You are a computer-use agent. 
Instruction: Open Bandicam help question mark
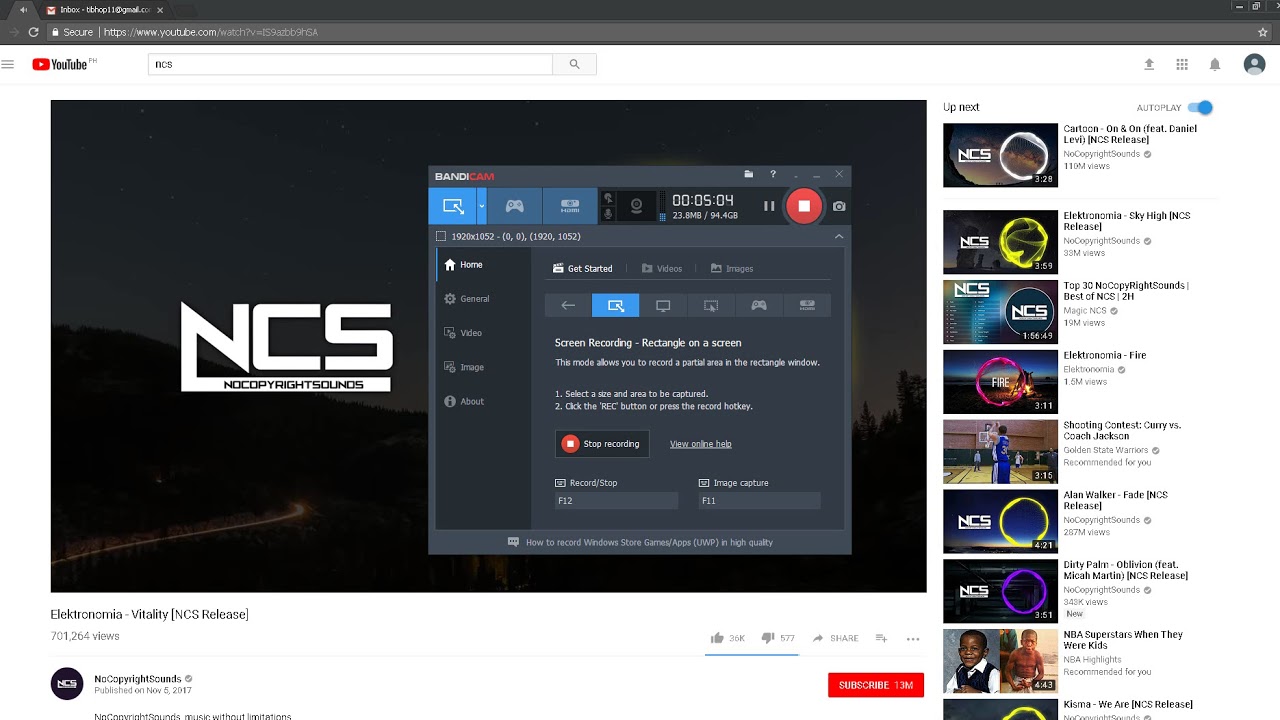(772, 174)
